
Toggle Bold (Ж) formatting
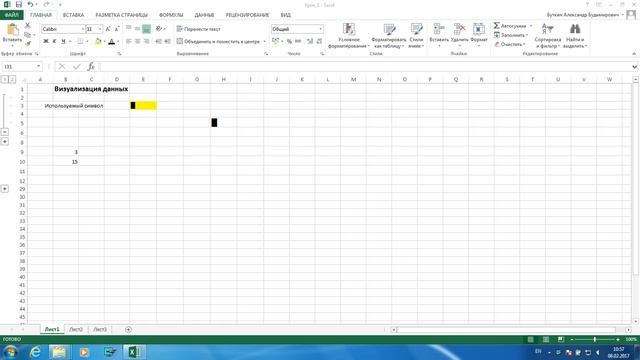click(46, 41)
